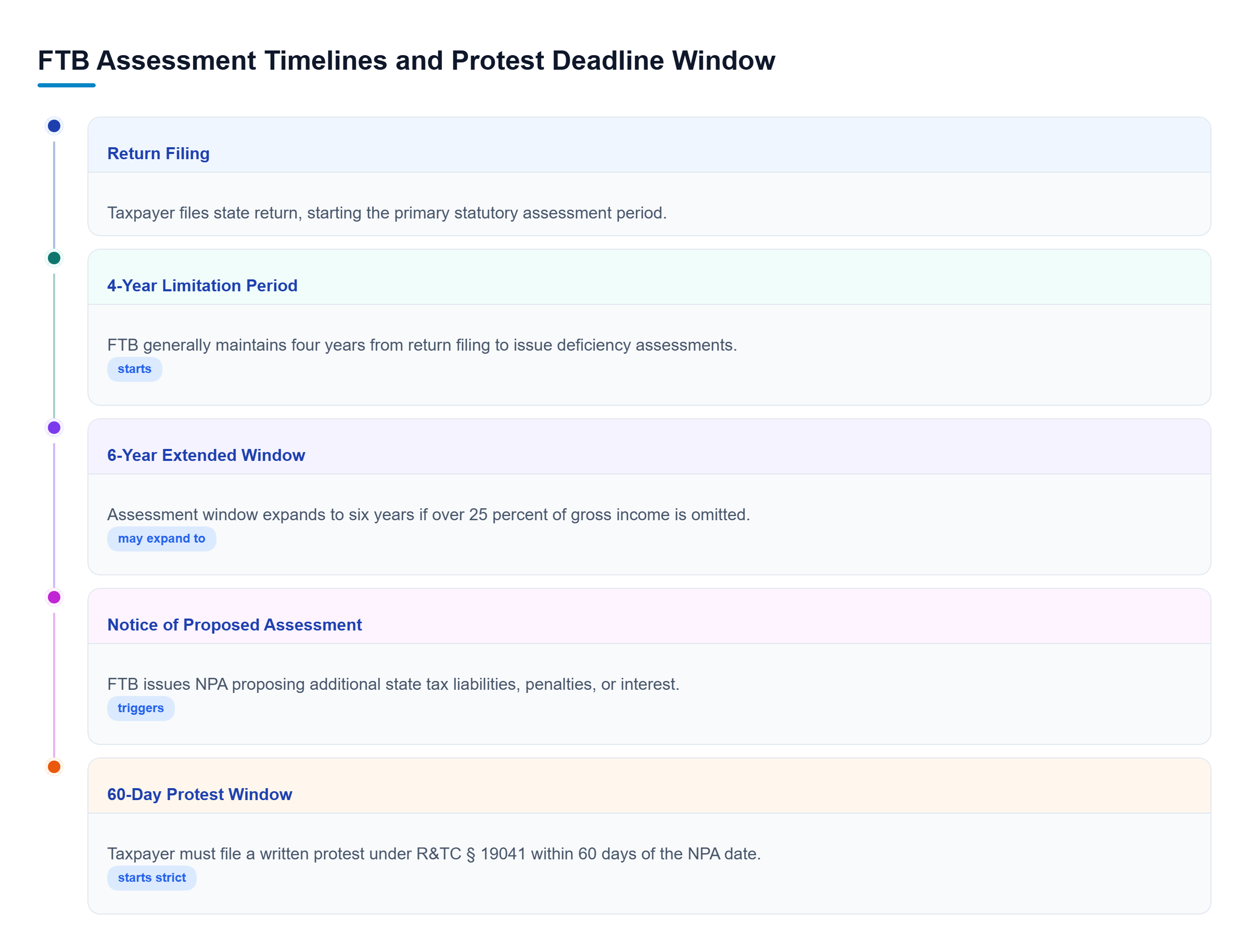Select the 'starts' tag badge

(134, 369)
